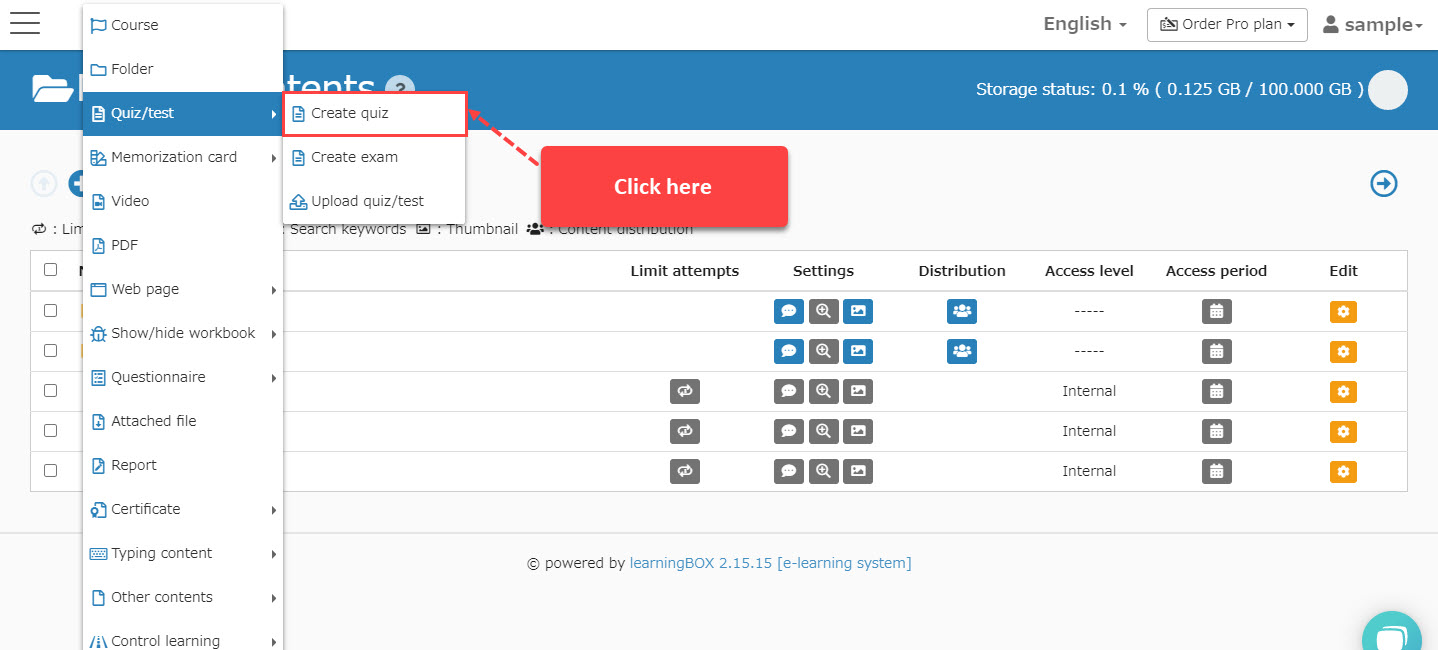Click the help question mark icon
Image resolution: width=1438 pixels, height=650 pixels.
(399, 89)
